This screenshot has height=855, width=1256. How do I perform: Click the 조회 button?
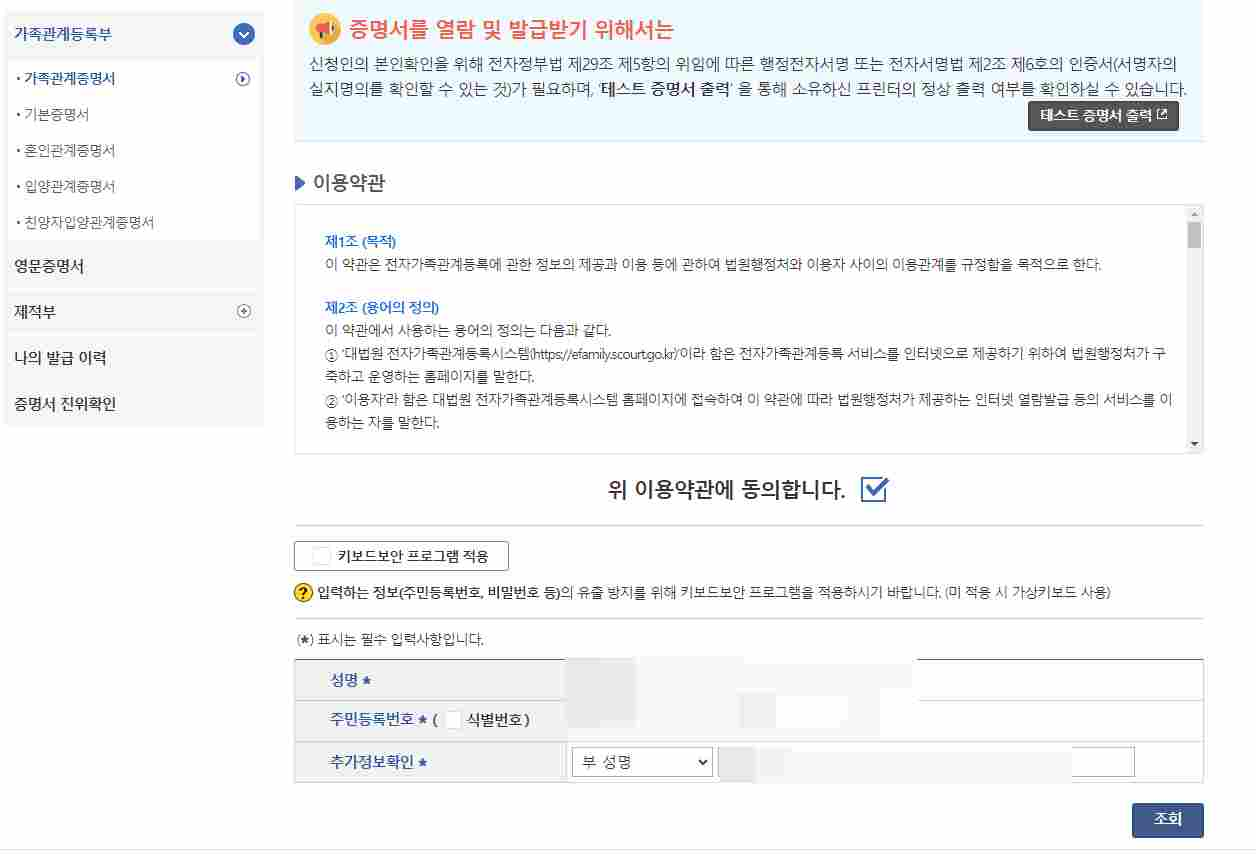pyautogui.click(x=1167, y=820)
